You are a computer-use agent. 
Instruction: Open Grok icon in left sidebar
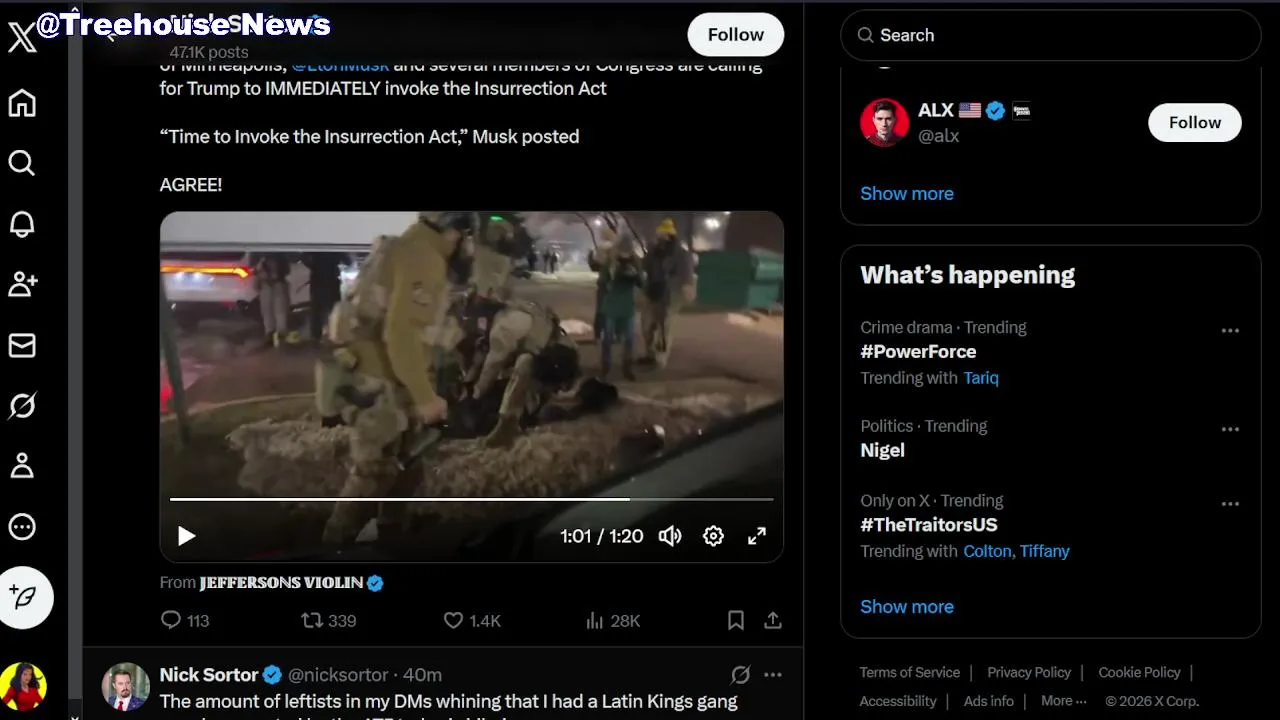(22, 405)
